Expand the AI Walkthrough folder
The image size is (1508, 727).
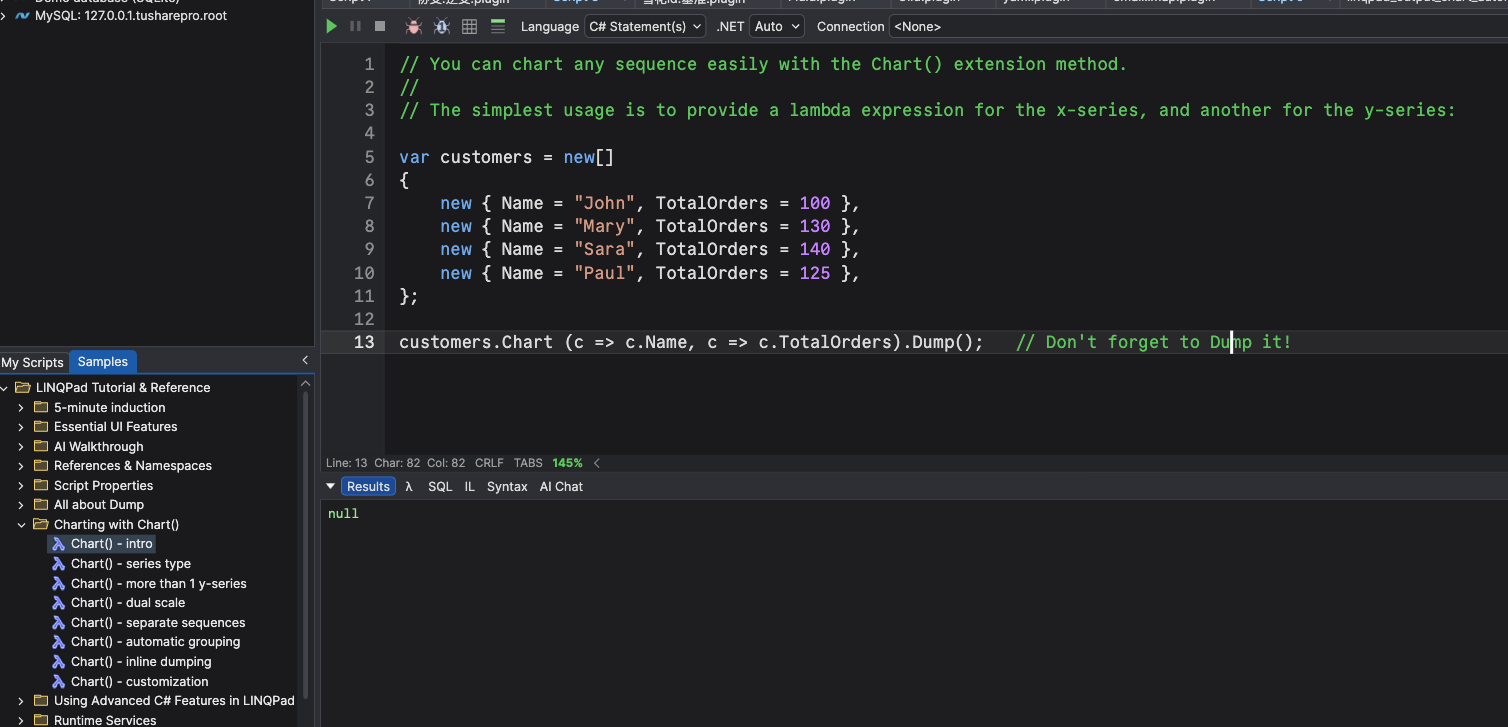click(x=22, y=446)
